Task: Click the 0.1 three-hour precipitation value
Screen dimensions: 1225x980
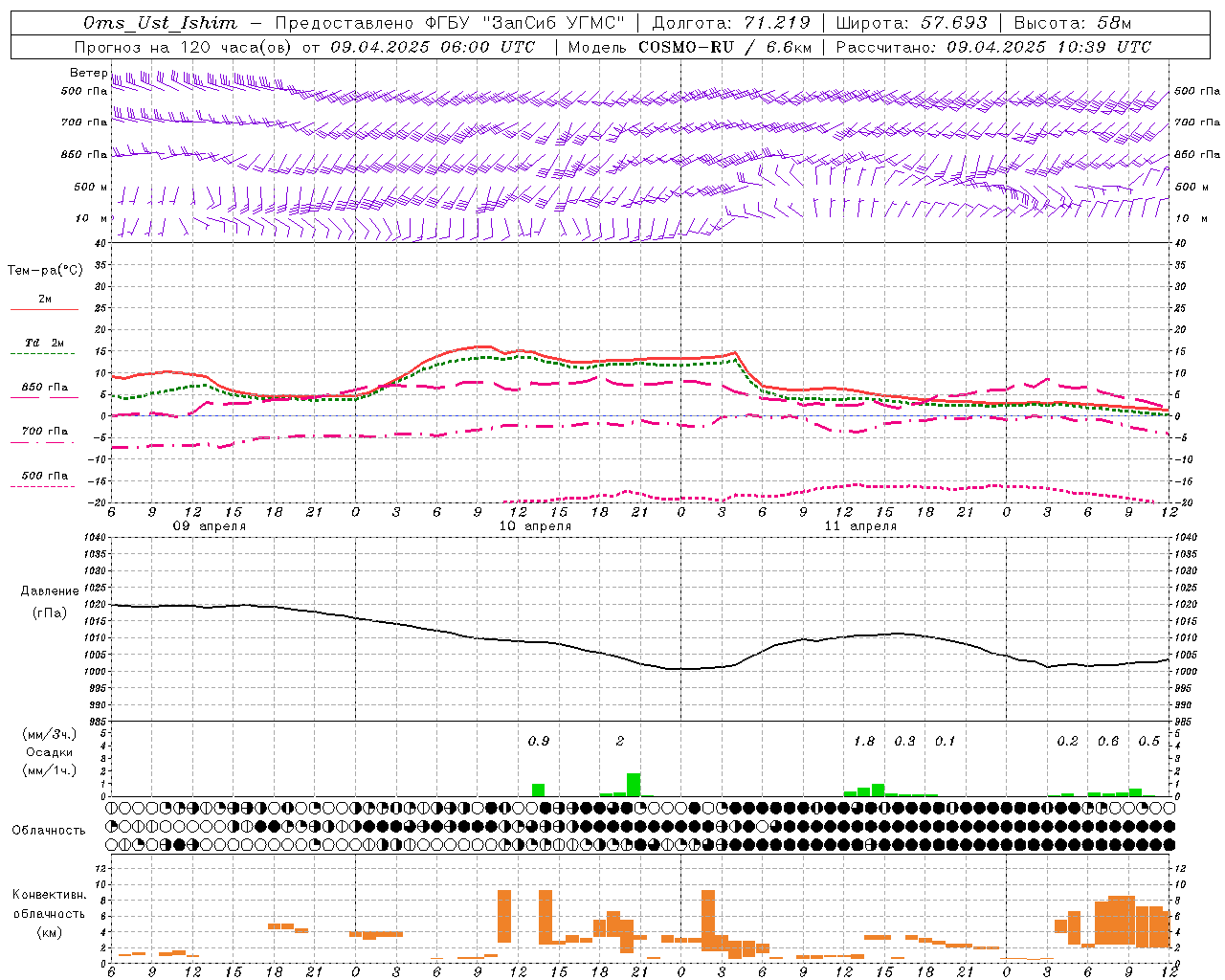Action: [945, 741]
